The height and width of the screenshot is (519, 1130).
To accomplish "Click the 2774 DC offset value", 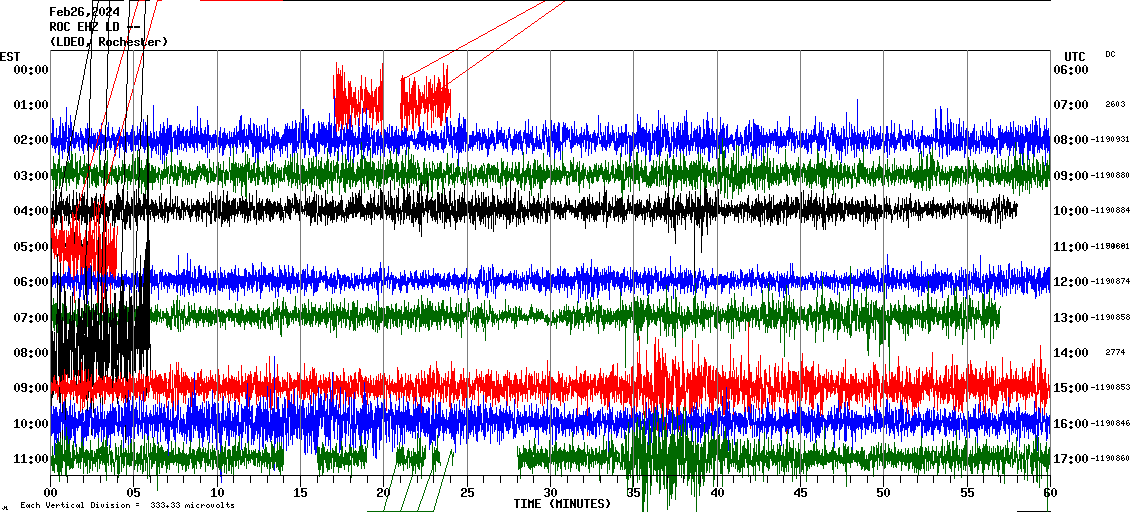I will pos(1115,353).
